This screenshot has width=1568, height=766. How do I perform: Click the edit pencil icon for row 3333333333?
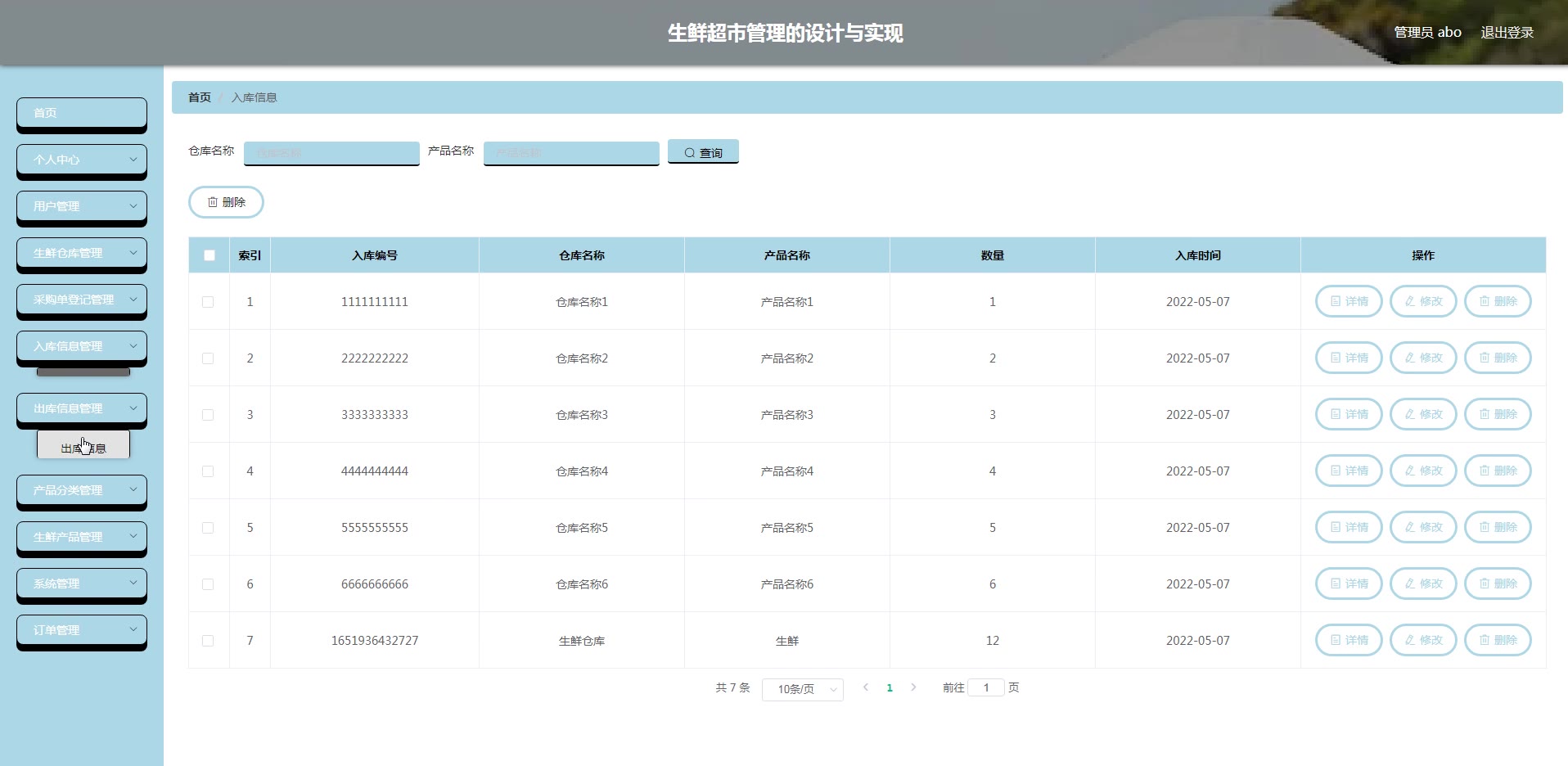point(1410,414)
